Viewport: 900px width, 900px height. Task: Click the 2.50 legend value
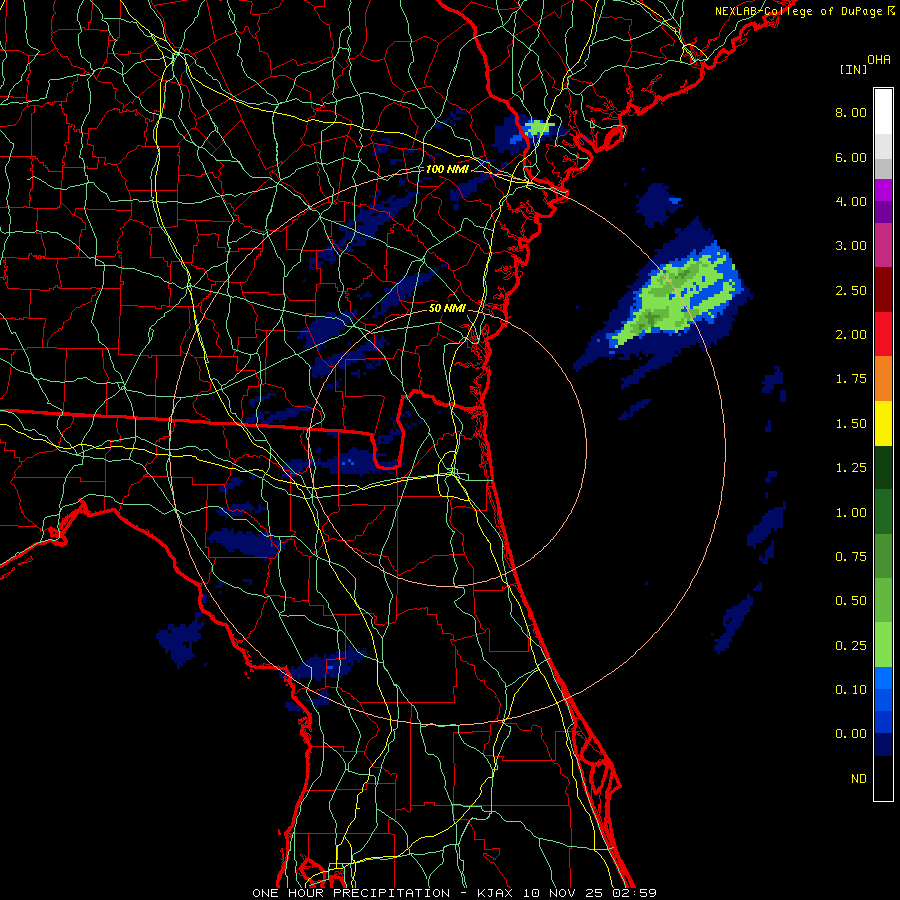coord(851,290)
